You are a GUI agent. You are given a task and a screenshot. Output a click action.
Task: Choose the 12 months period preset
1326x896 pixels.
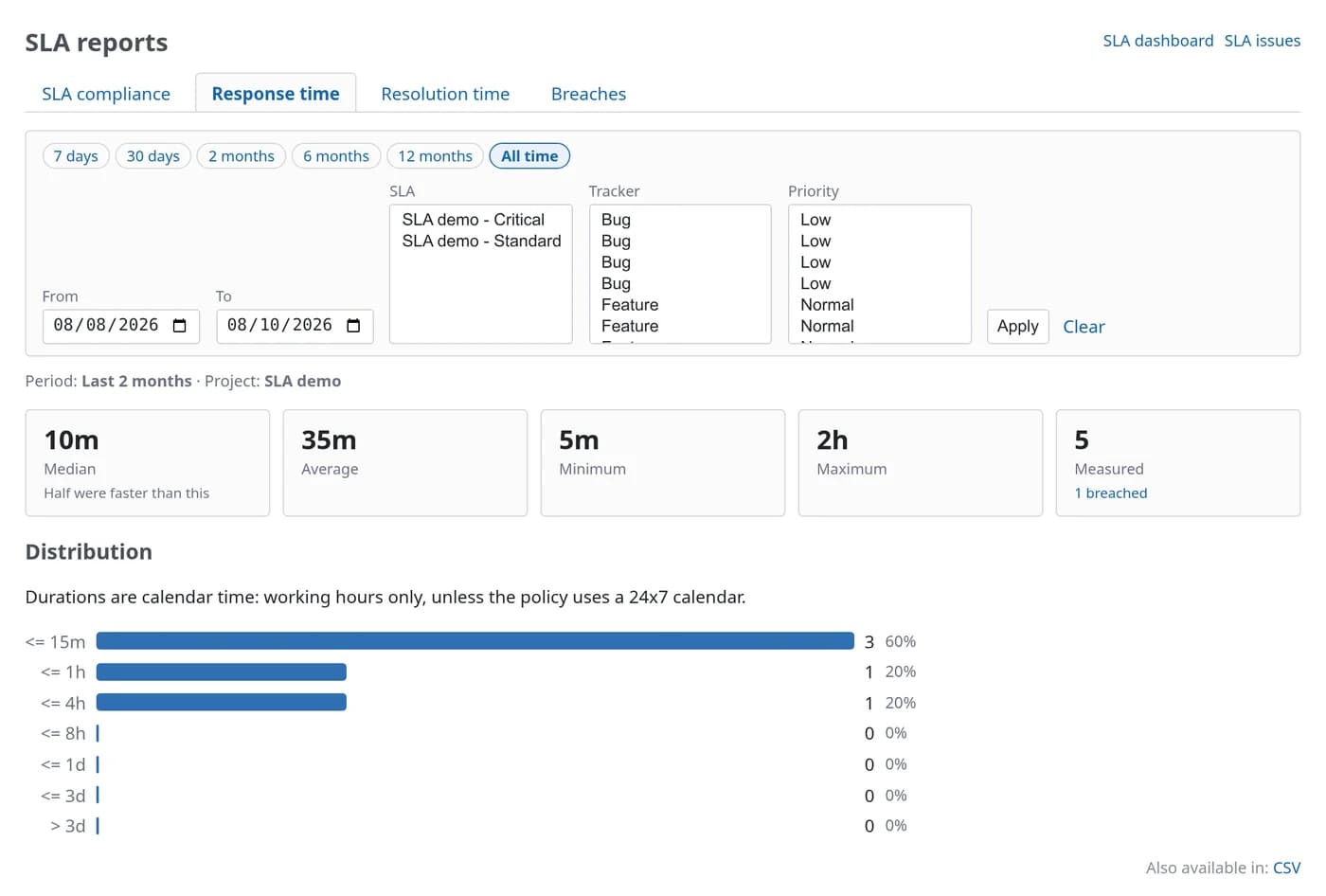point(435,156)
